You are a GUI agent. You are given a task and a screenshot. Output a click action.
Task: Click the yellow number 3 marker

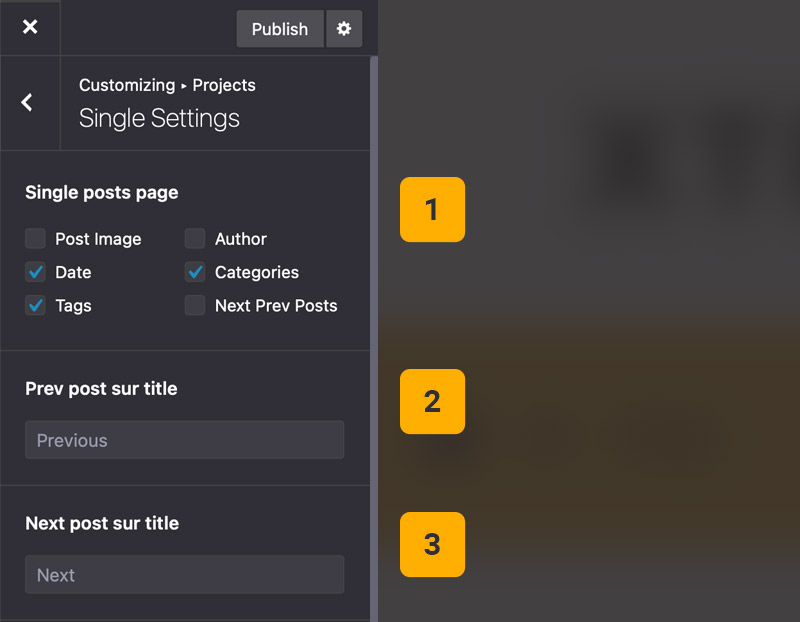point(432,544)
